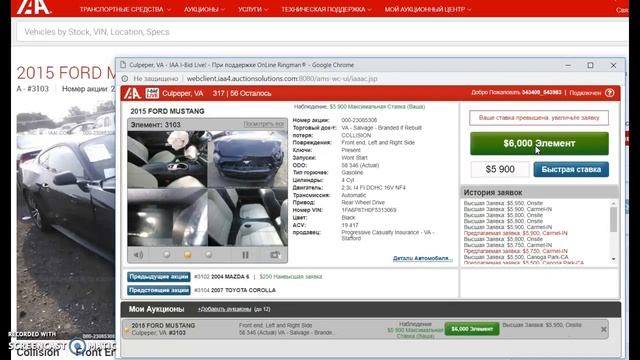Click the bid history scrollbar up arrow
This screenshot has height=360, width=640.
(x=613, y=203)
